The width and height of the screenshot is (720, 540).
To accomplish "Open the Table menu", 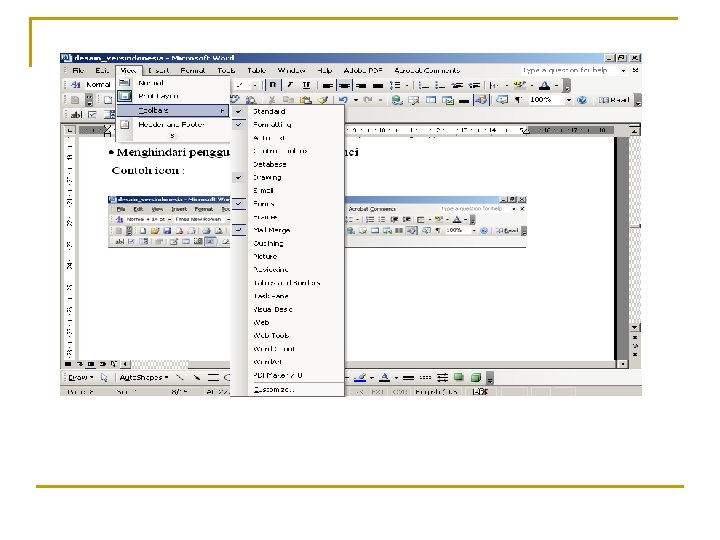I will tap(256, 70).
